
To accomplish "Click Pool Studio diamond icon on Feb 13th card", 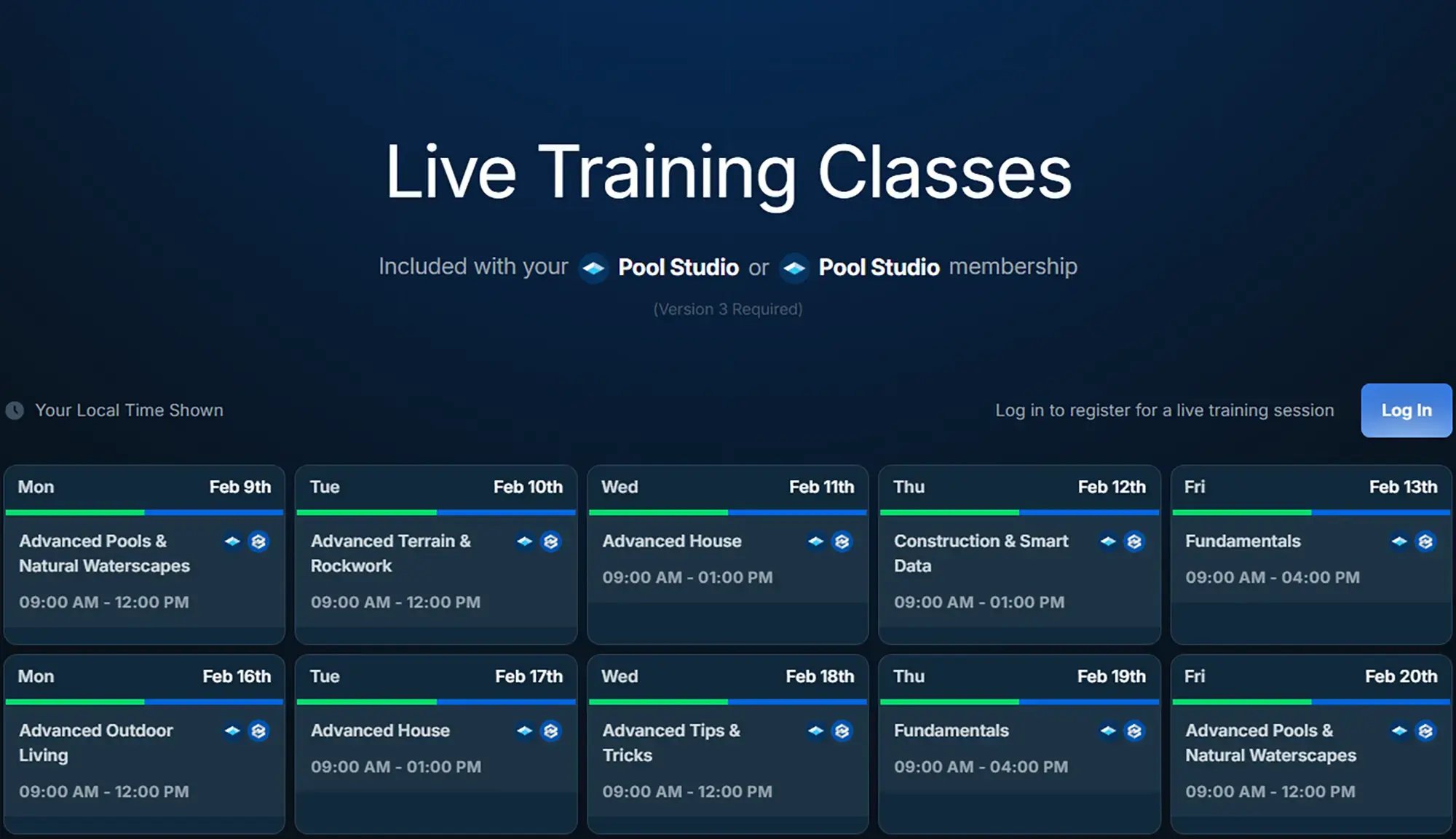I will [1398, 541].
